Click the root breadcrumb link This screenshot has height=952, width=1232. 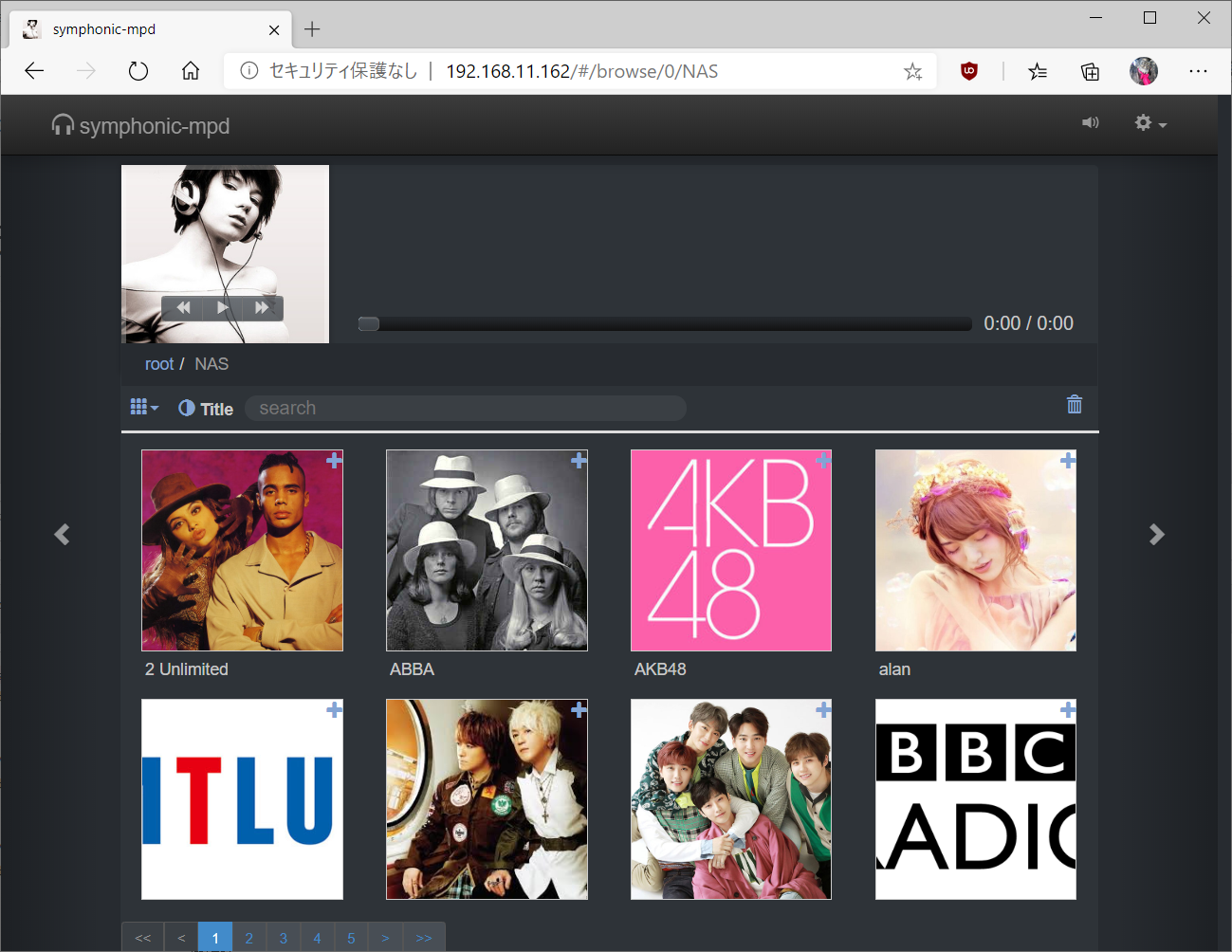point(159,364)
